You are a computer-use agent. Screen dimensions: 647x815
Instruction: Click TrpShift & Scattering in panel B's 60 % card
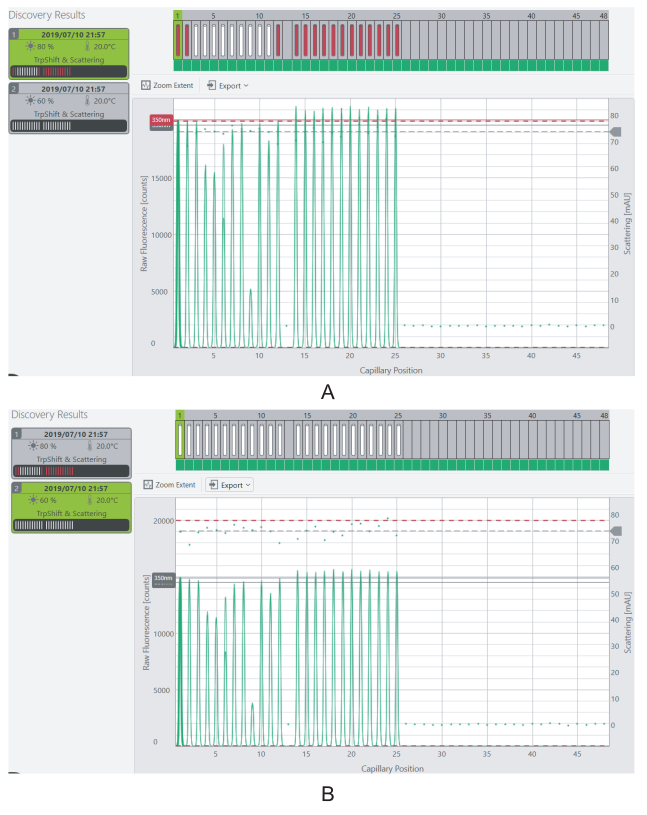71,513
